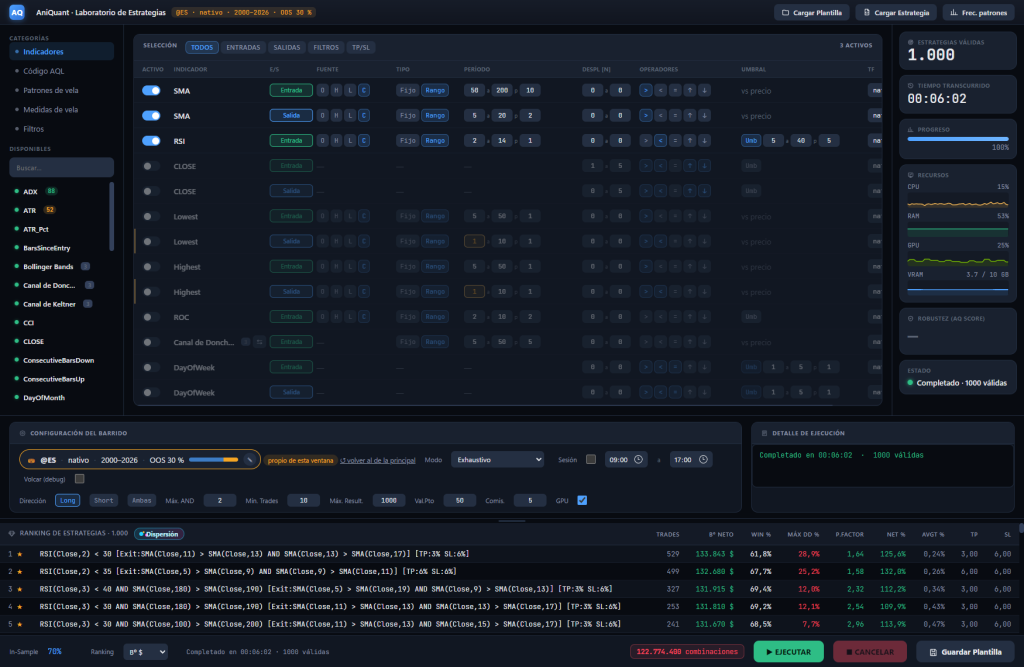Open the Modo dropdown set to Exhaustivo
The width and height of the screenshot is (1024, 667).
click(498, 460)
